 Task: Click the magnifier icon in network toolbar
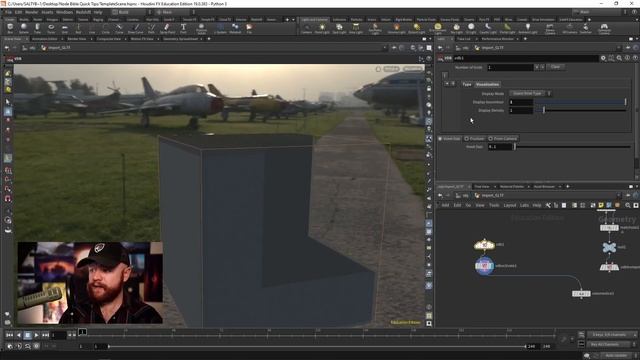[x=628, y=205]
